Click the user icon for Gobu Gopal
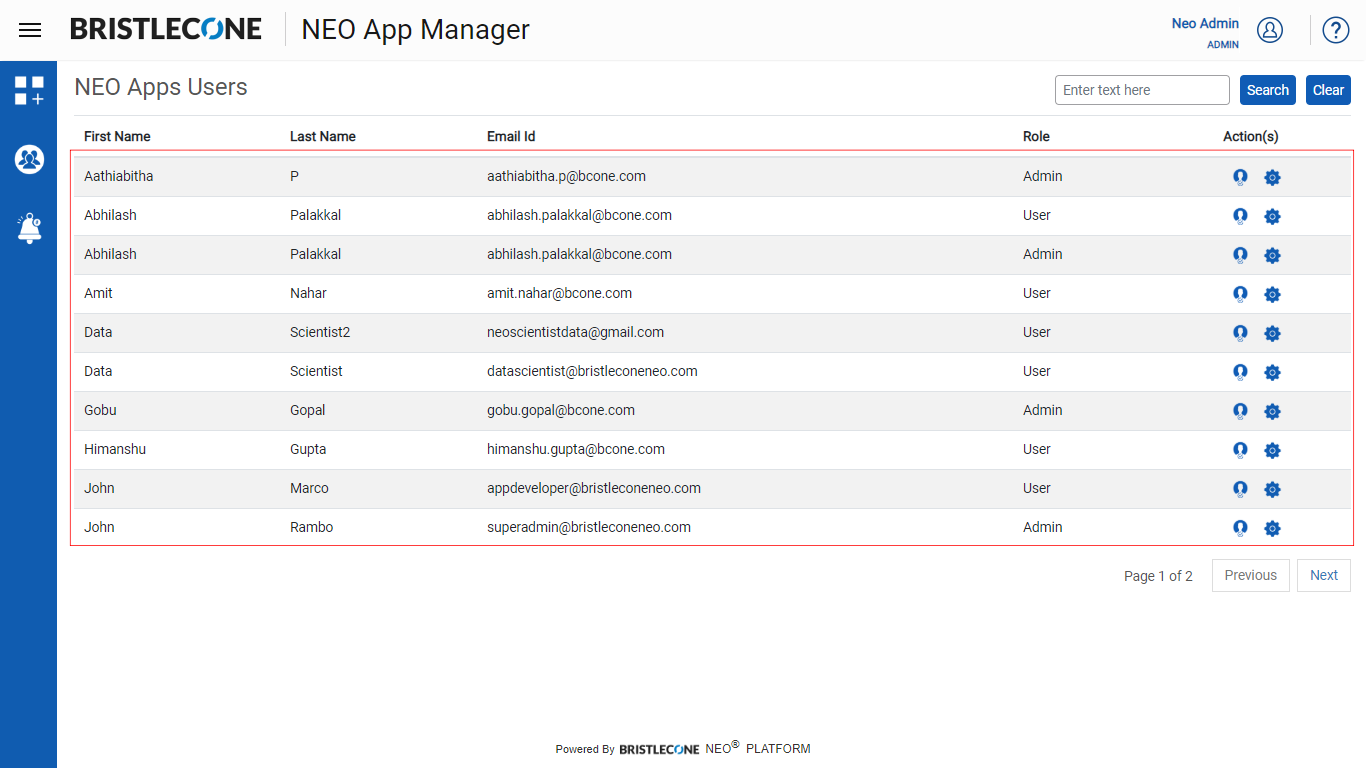Image resolution: width=1366 pixels, height=768 pixels. tap(1240, 411)
